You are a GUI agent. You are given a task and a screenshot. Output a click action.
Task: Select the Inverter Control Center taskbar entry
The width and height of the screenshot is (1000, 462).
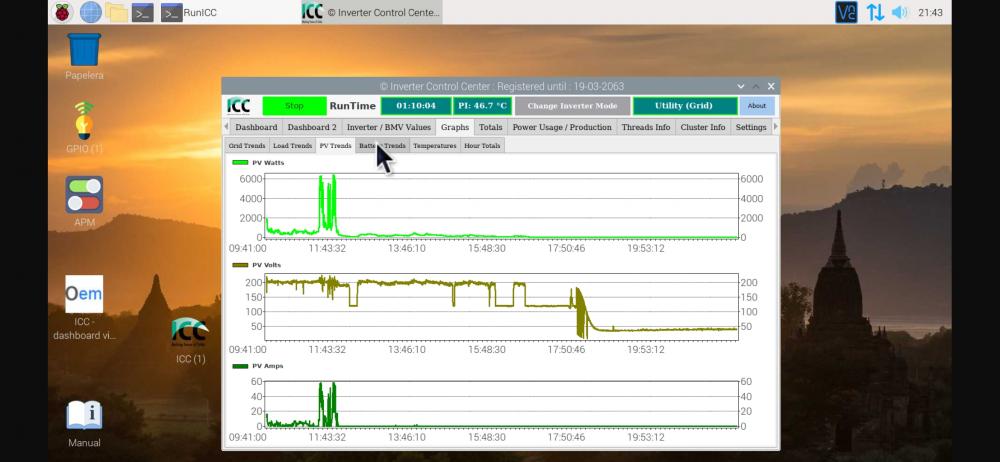(x=371, y=12)
